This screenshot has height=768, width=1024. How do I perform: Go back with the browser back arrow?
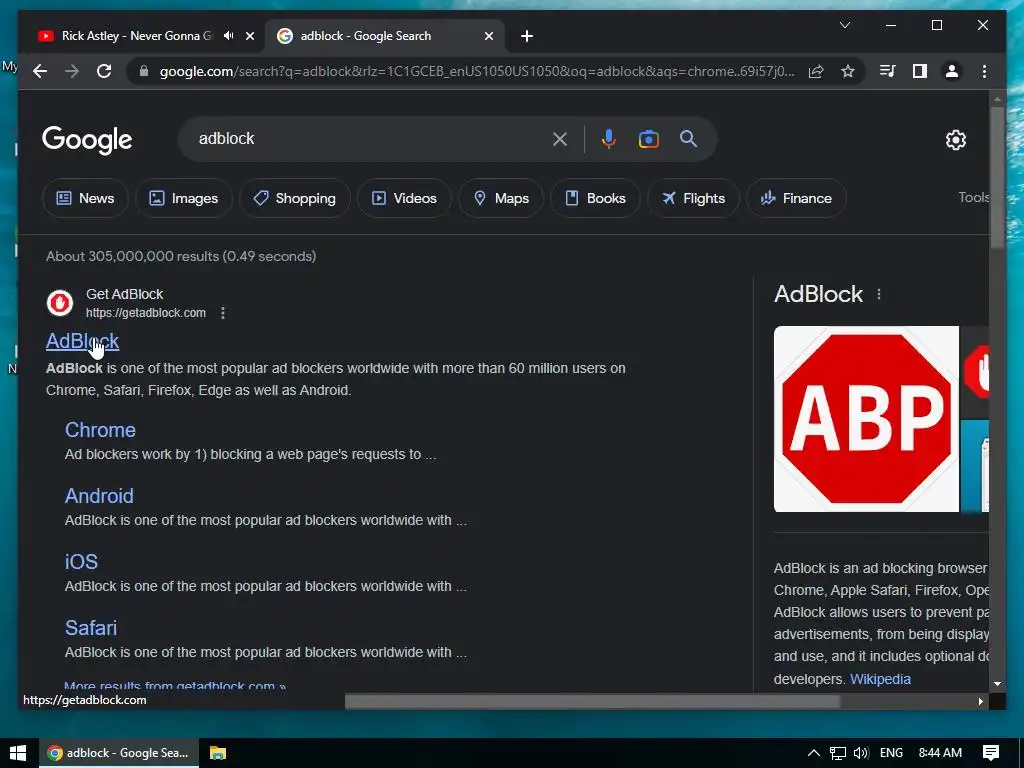pos(40,71)
